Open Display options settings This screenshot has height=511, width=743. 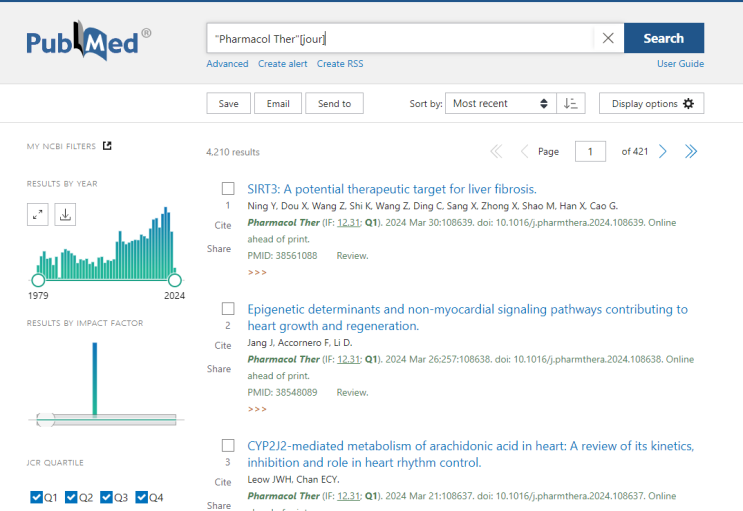pyautogui.click(x=651, y=104)
